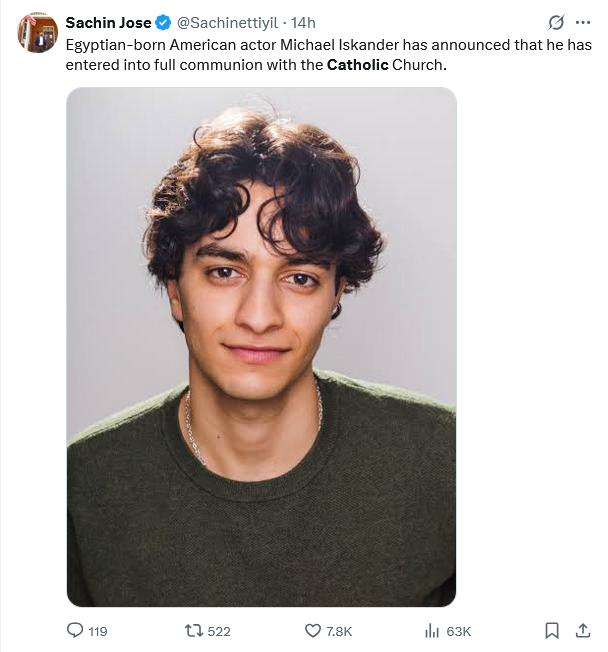This screenshot has height=652, width=608.
Task: Open the 14h timestamp permalink
Action: click(x=303, y=23)
